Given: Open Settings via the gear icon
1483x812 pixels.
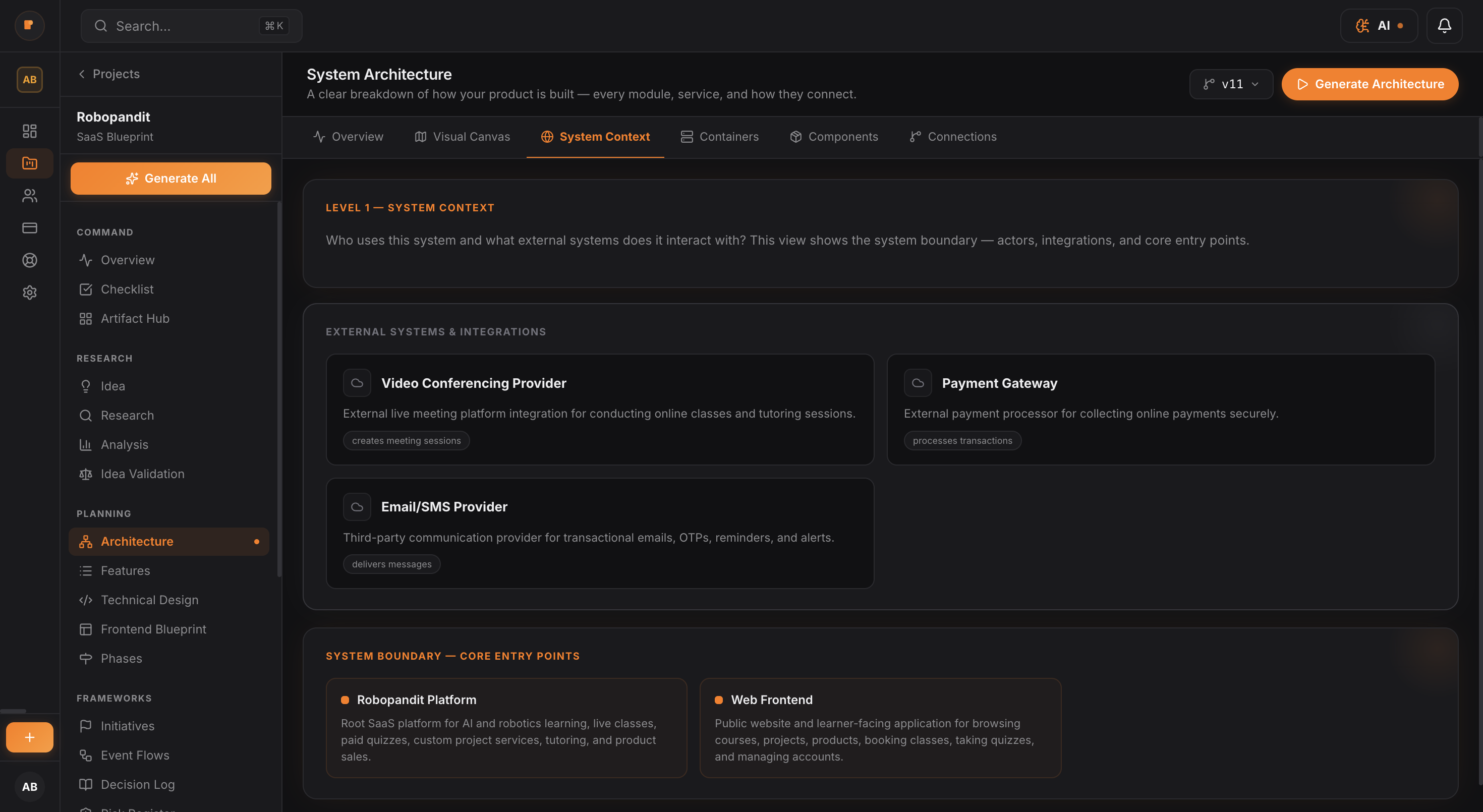Looking at the screenshot, I should point(29,293).
